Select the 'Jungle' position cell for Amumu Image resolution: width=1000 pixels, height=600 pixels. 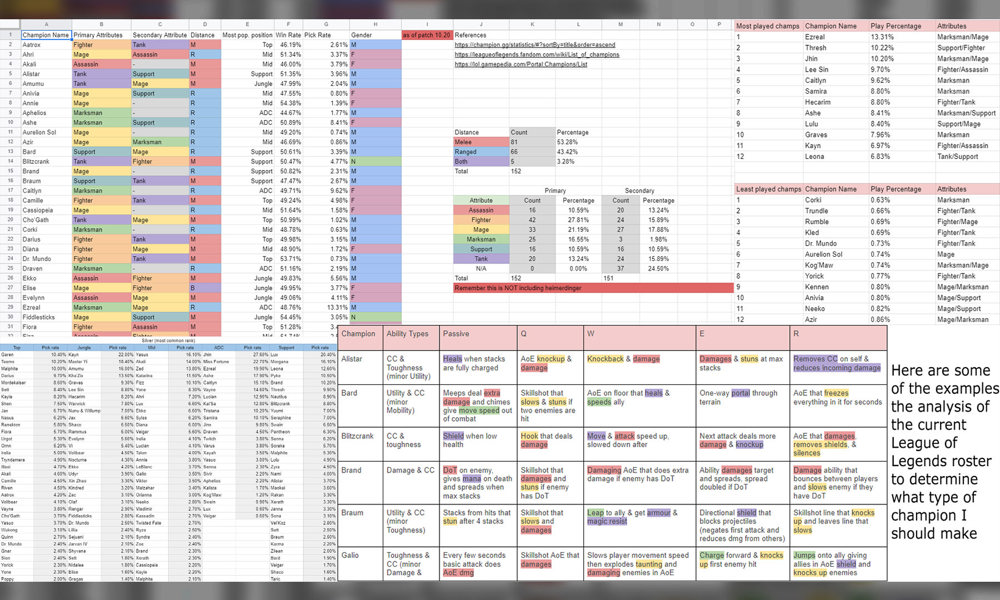[x=247, y=84]
